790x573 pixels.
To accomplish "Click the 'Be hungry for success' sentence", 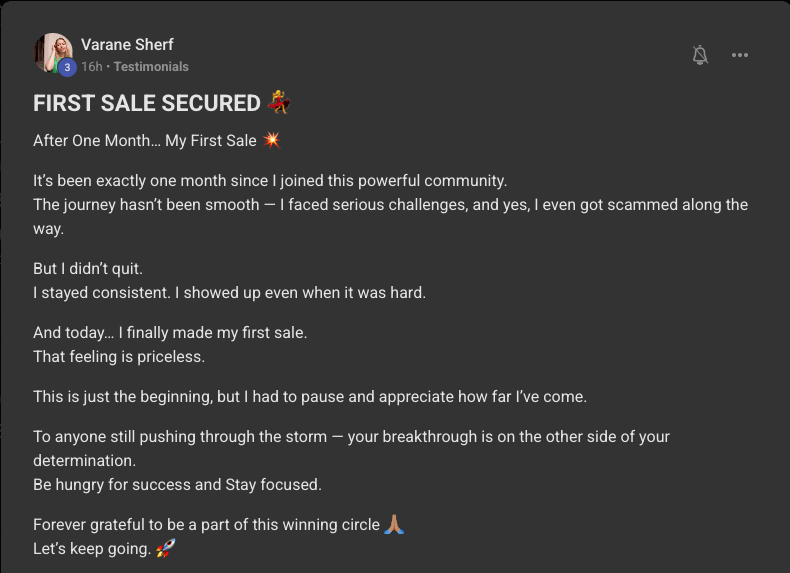I will coord(177,485).
